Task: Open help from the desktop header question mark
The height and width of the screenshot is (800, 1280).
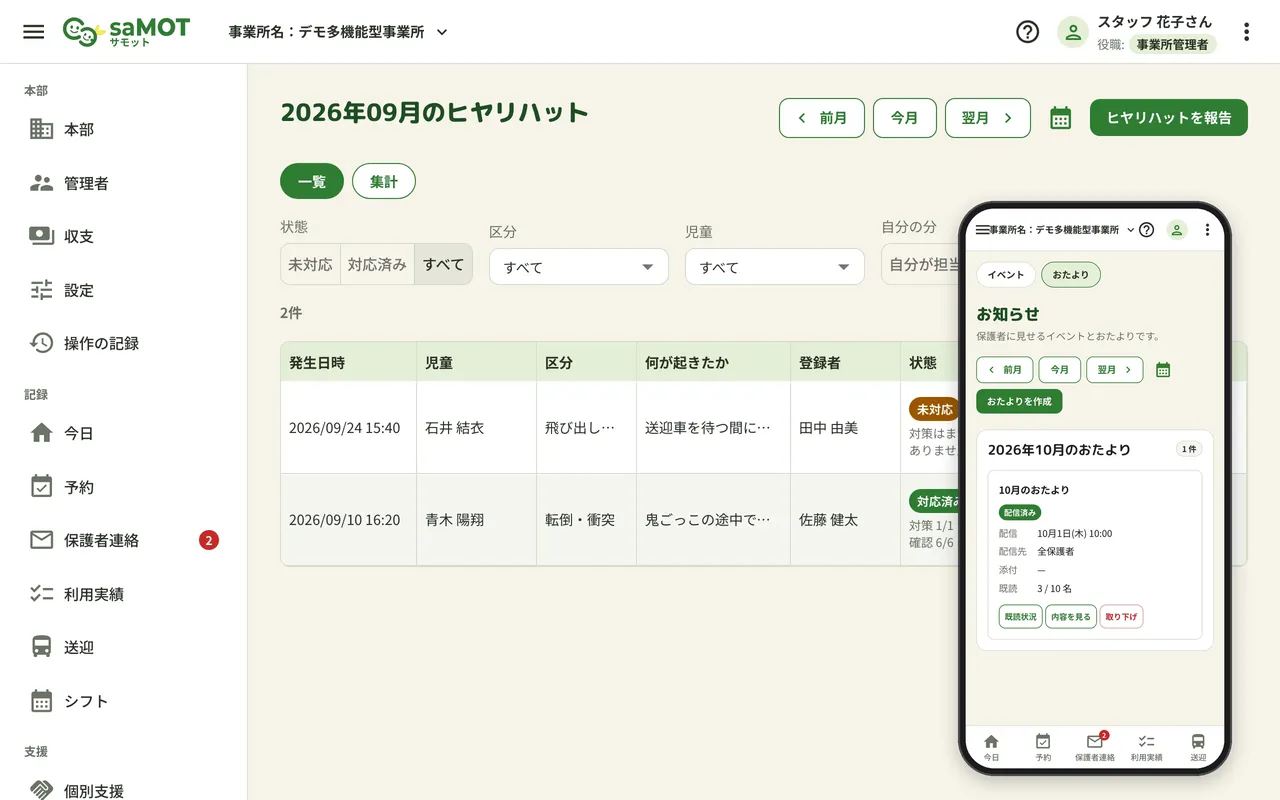Action: (x=1027, y=32)
